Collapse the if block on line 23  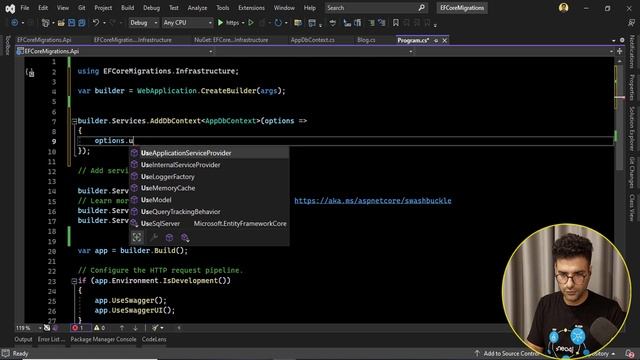click(74, 281)
